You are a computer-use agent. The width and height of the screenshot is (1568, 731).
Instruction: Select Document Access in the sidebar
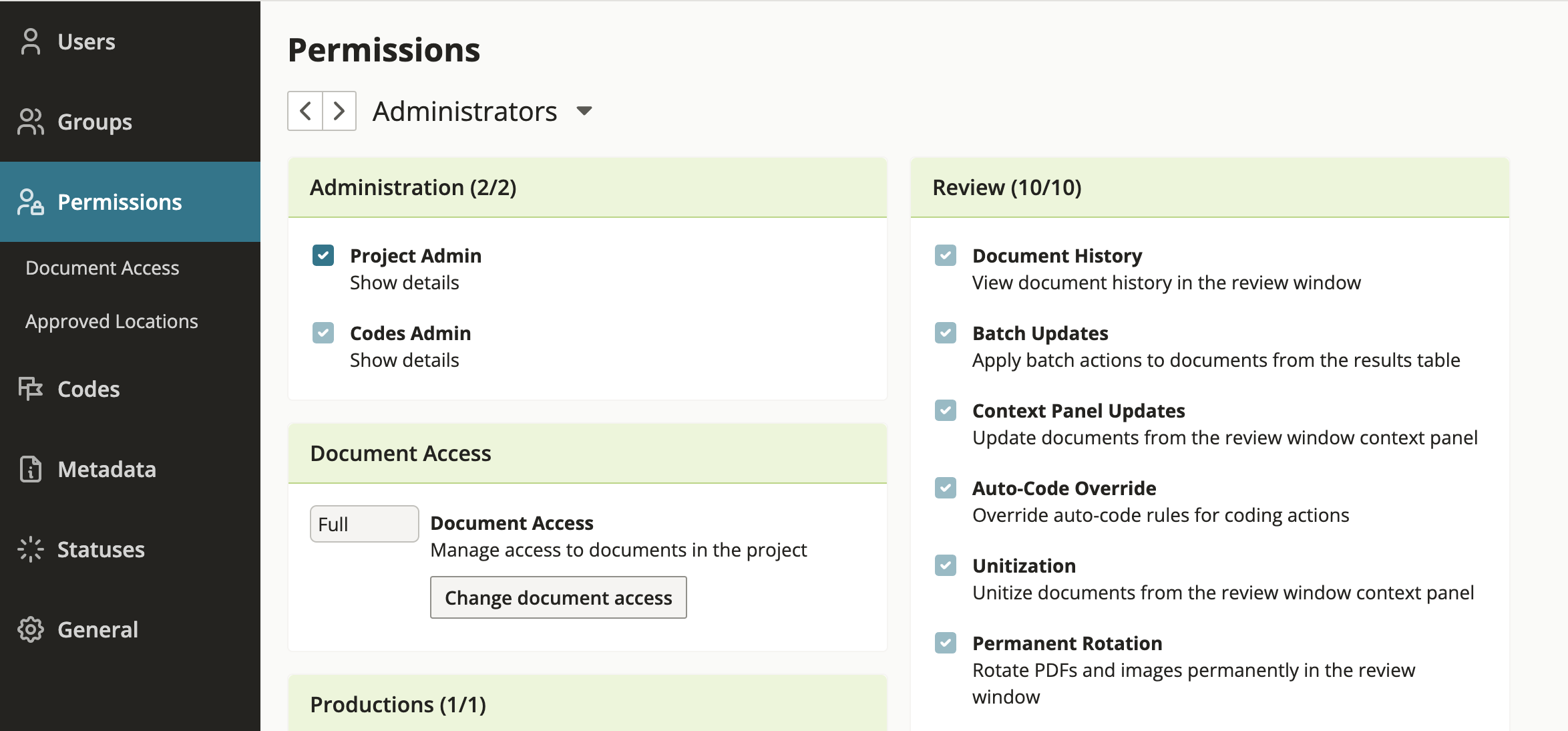tap(102, 268)
